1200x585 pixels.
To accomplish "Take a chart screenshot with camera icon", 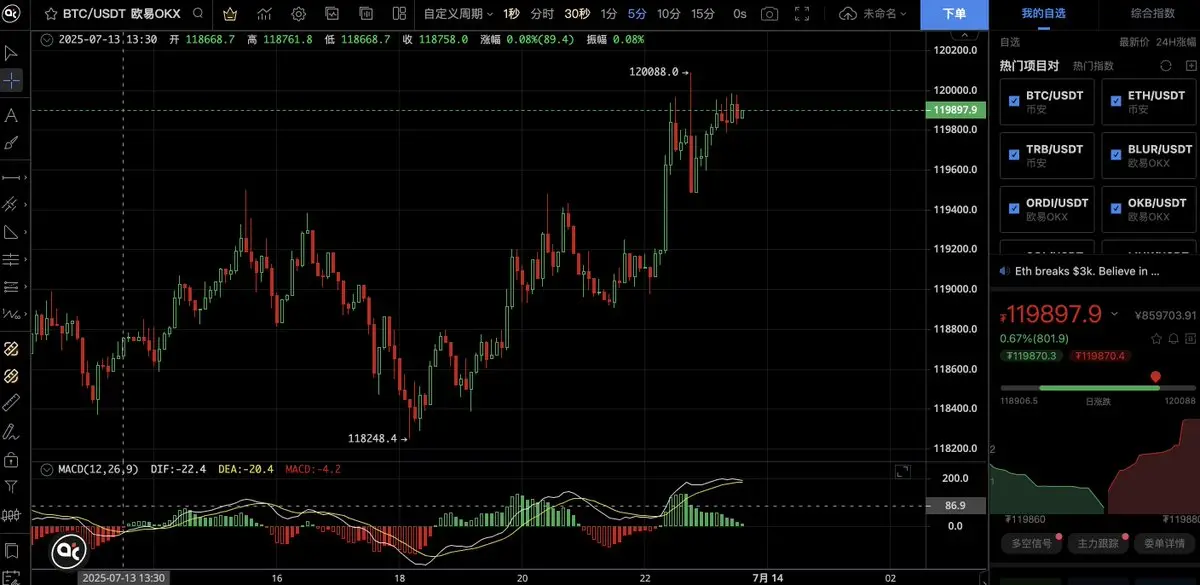I will click(x=769, y=14).
